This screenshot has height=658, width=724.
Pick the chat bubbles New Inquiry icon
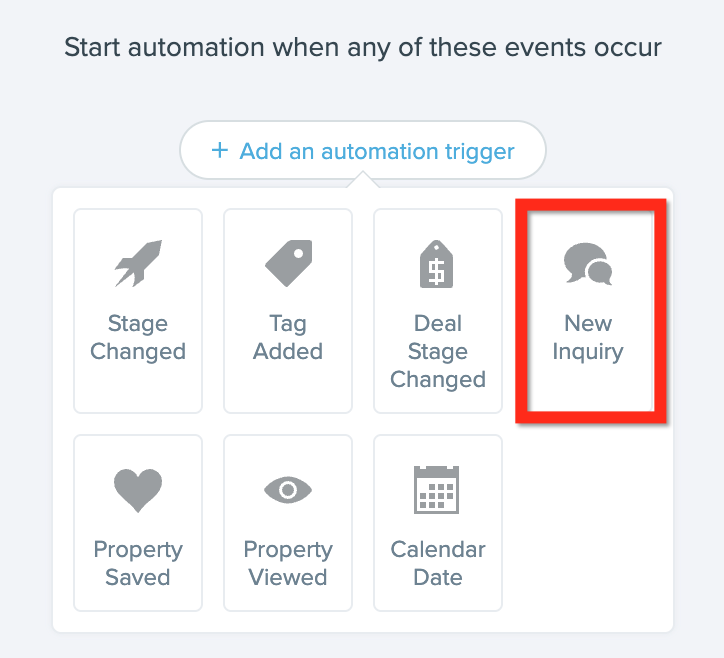coord(588,263)
